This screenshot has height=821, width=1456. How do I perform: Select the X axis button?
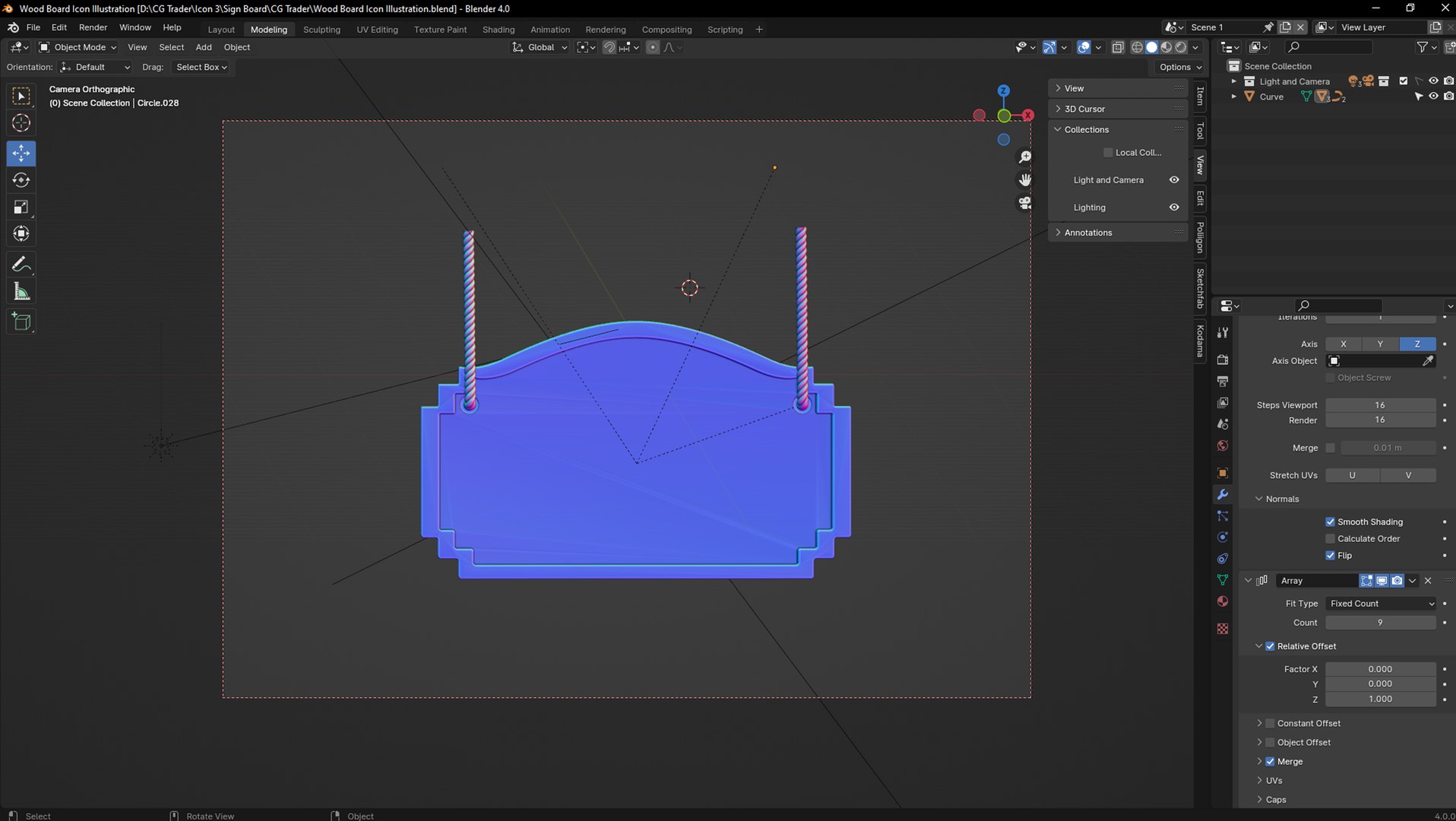1343,344
